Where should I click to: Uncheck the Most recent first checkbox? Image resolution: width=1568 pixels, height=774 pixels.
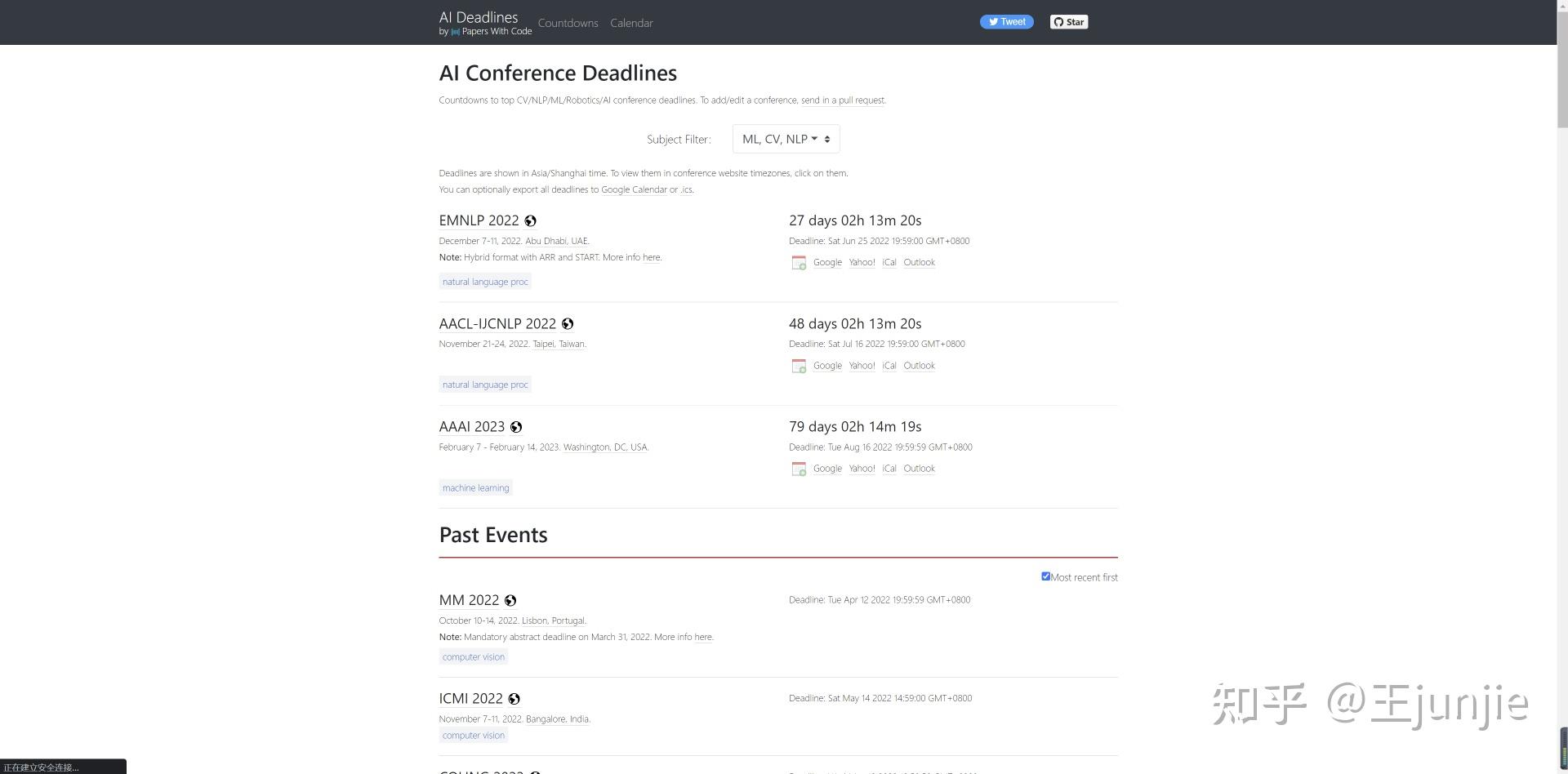pos(1045,576)
